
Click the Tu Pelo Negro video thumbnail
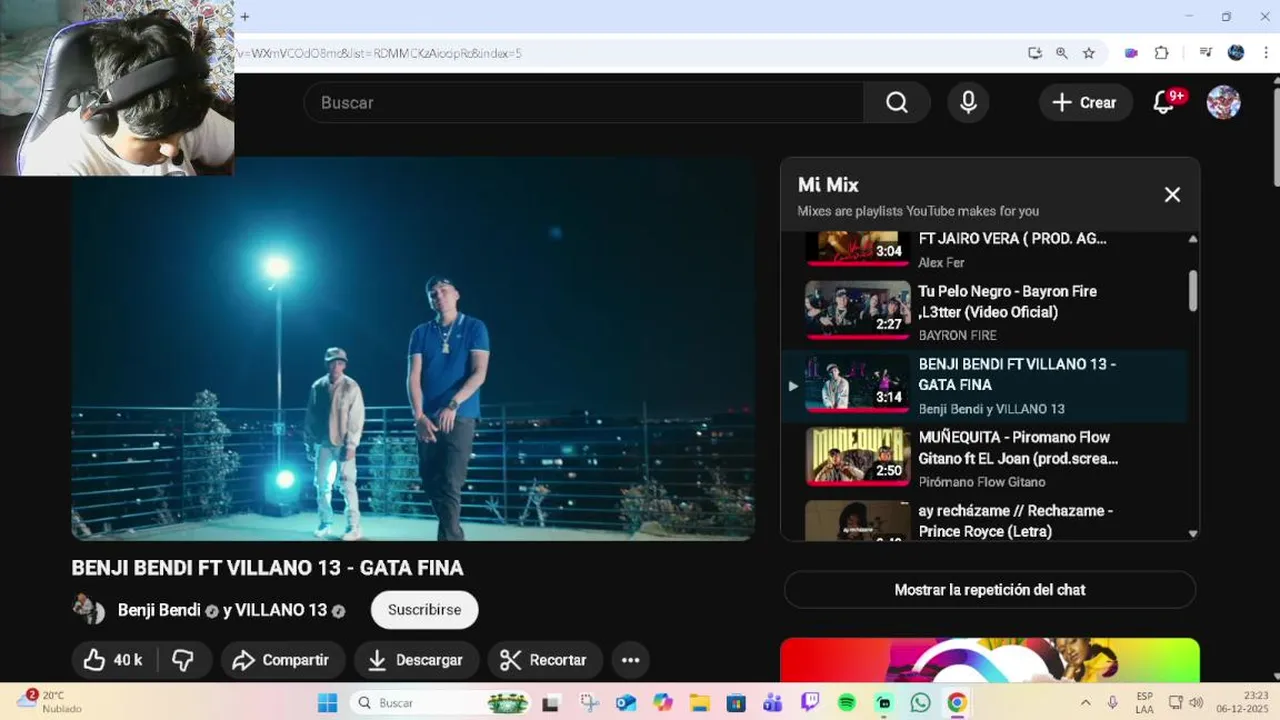[858, 310]
